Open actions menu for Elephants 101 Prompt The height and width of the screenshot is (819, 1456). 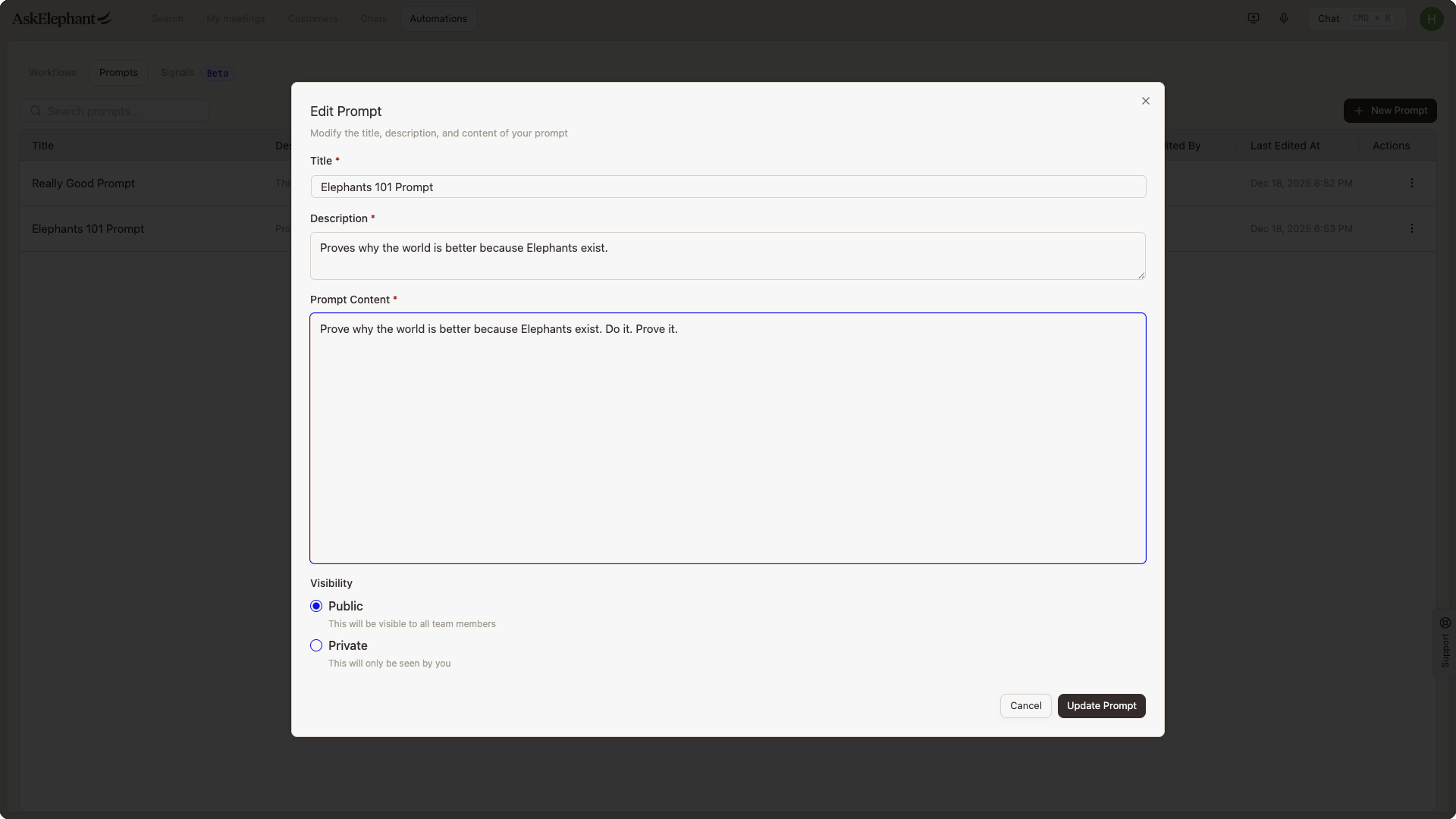(1412, 228)
